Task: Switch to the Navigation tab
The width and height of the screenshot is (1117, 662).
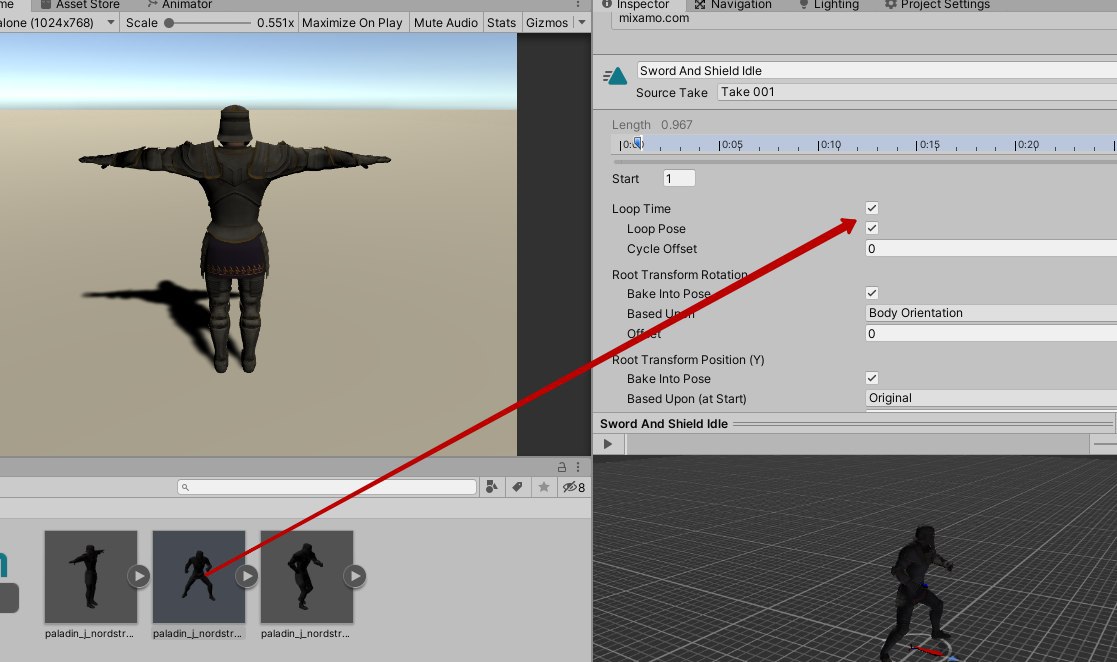Action: 733,4
